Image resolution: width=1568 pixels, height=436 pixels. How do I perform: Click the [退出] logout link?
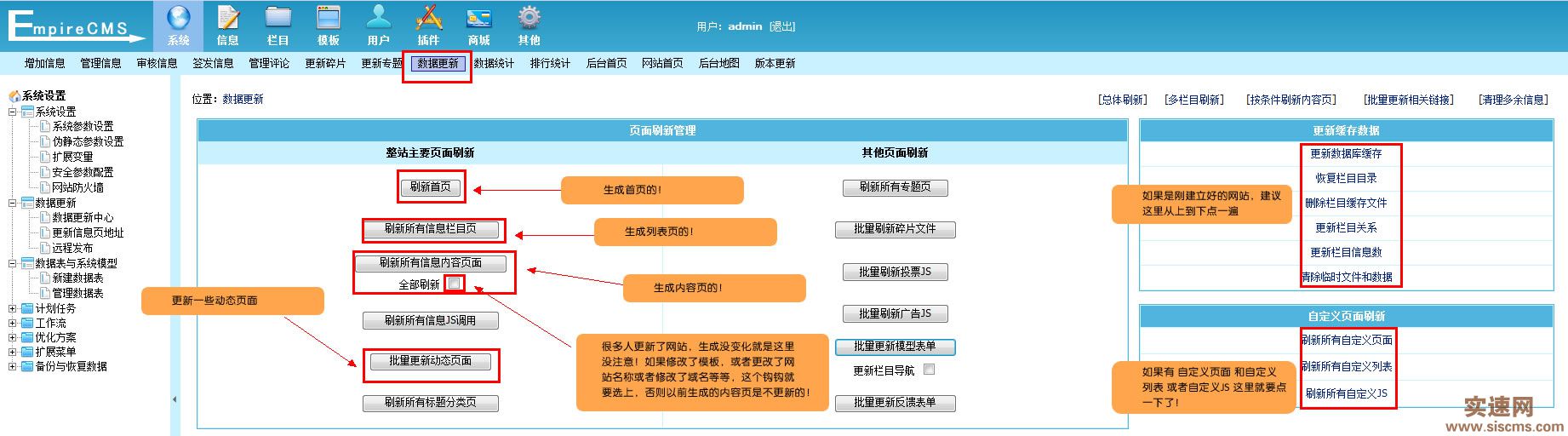point(782,26)
